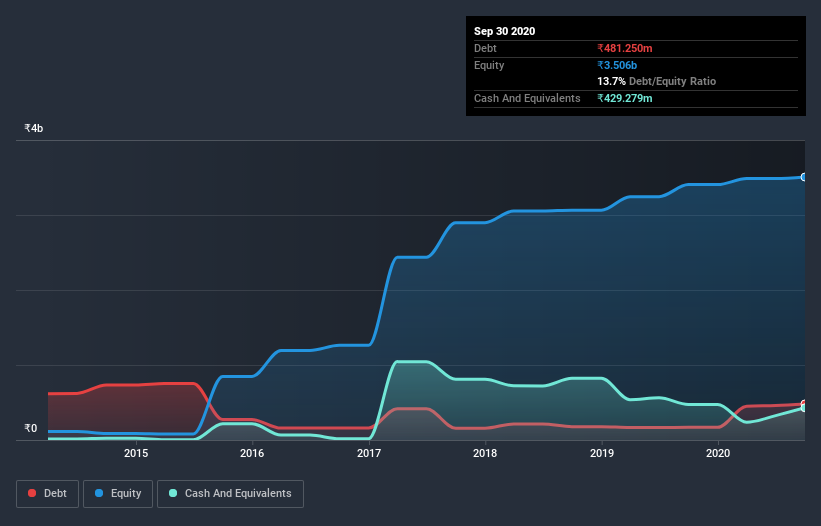The width and height of the screenshot is (821, 526).
Task: Click the blue Equity endpoint marker
Action: coord(804,177)
